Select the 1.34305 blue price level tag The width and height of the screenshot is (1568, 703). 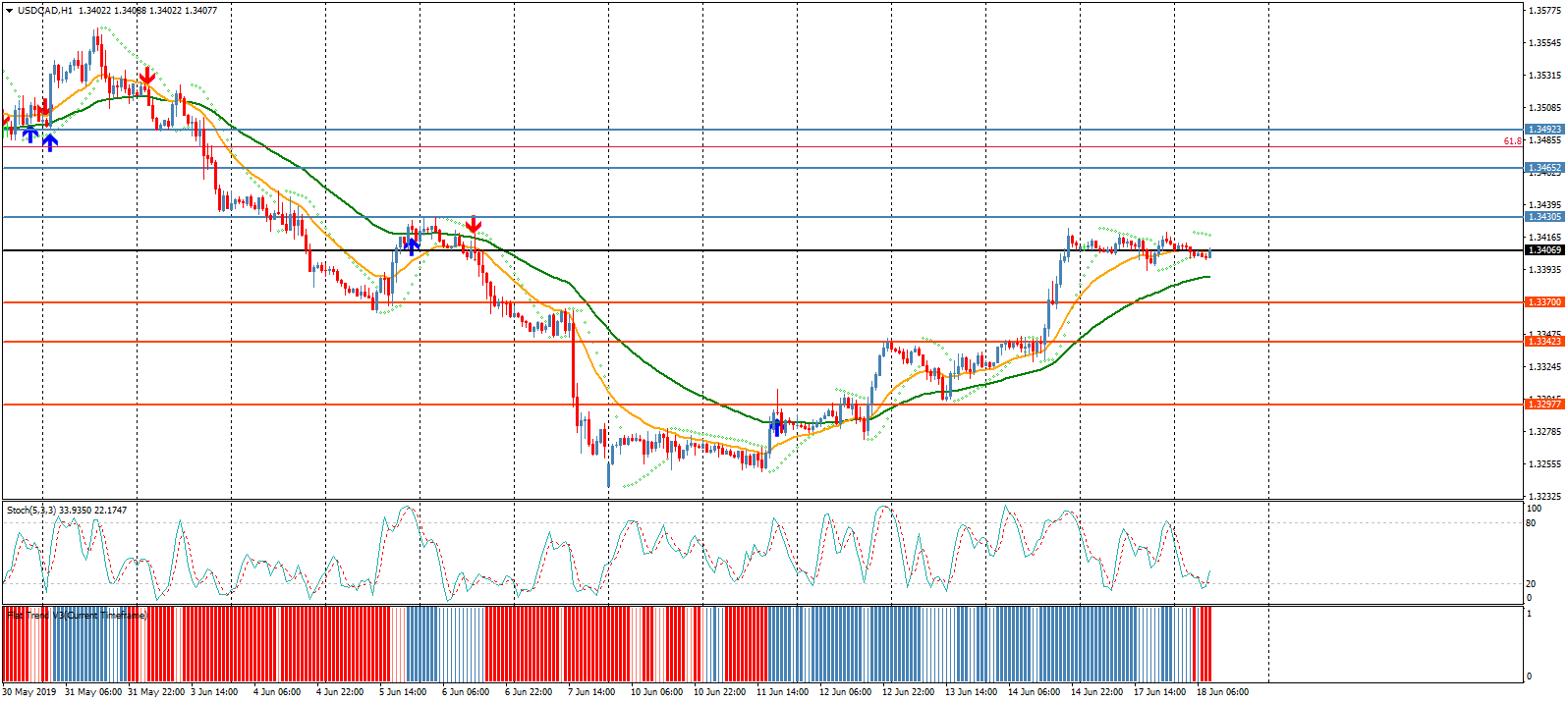1543,217
